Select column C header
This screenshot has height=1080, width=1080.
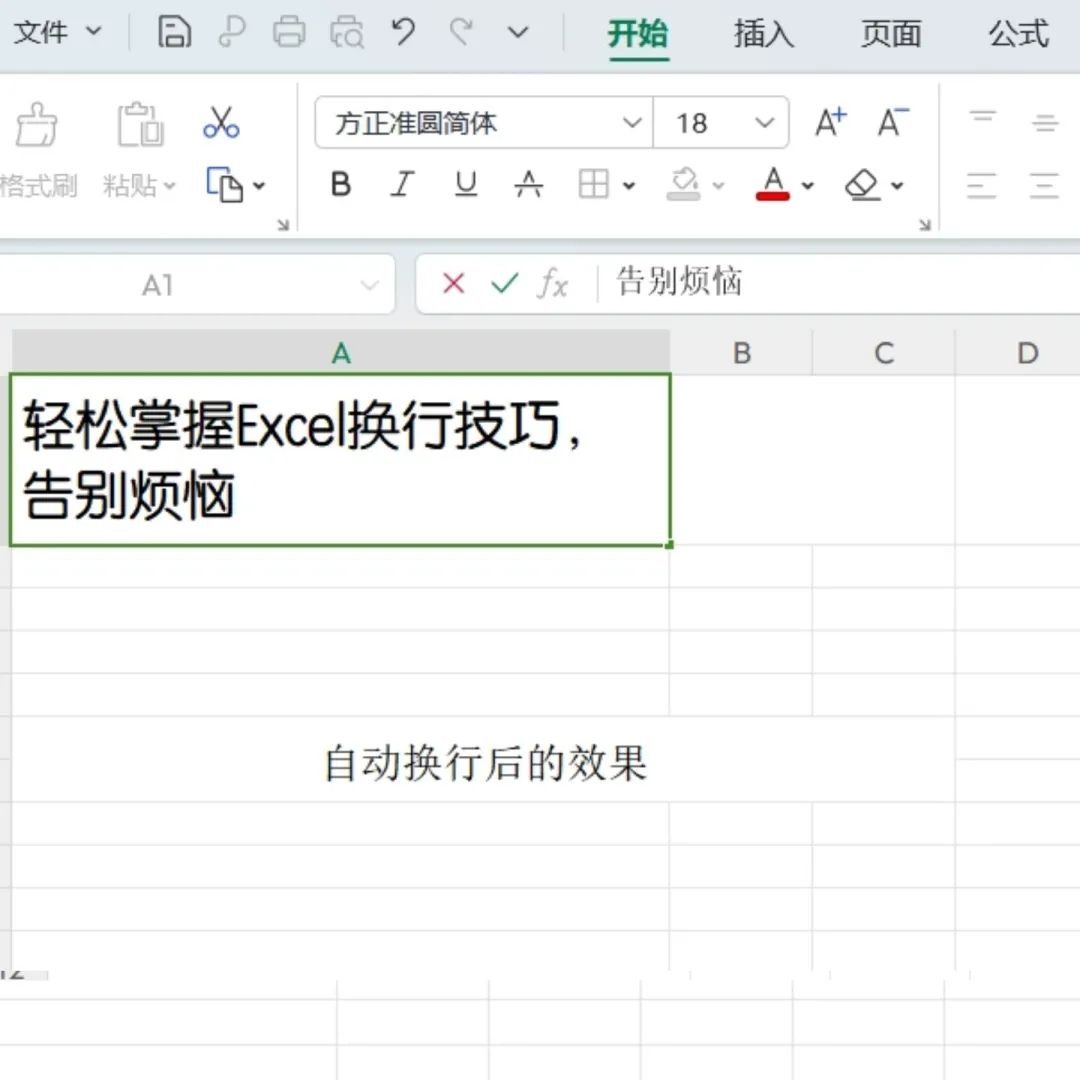coord(884,353)
